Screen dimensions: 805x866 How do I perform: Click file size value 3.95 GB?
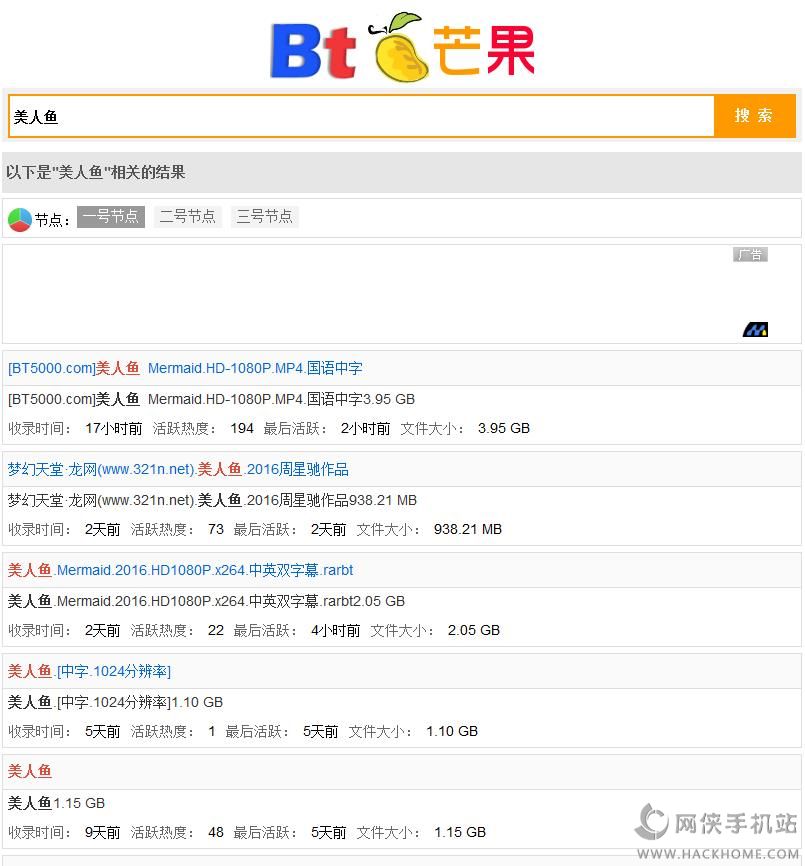click(504, 429)
